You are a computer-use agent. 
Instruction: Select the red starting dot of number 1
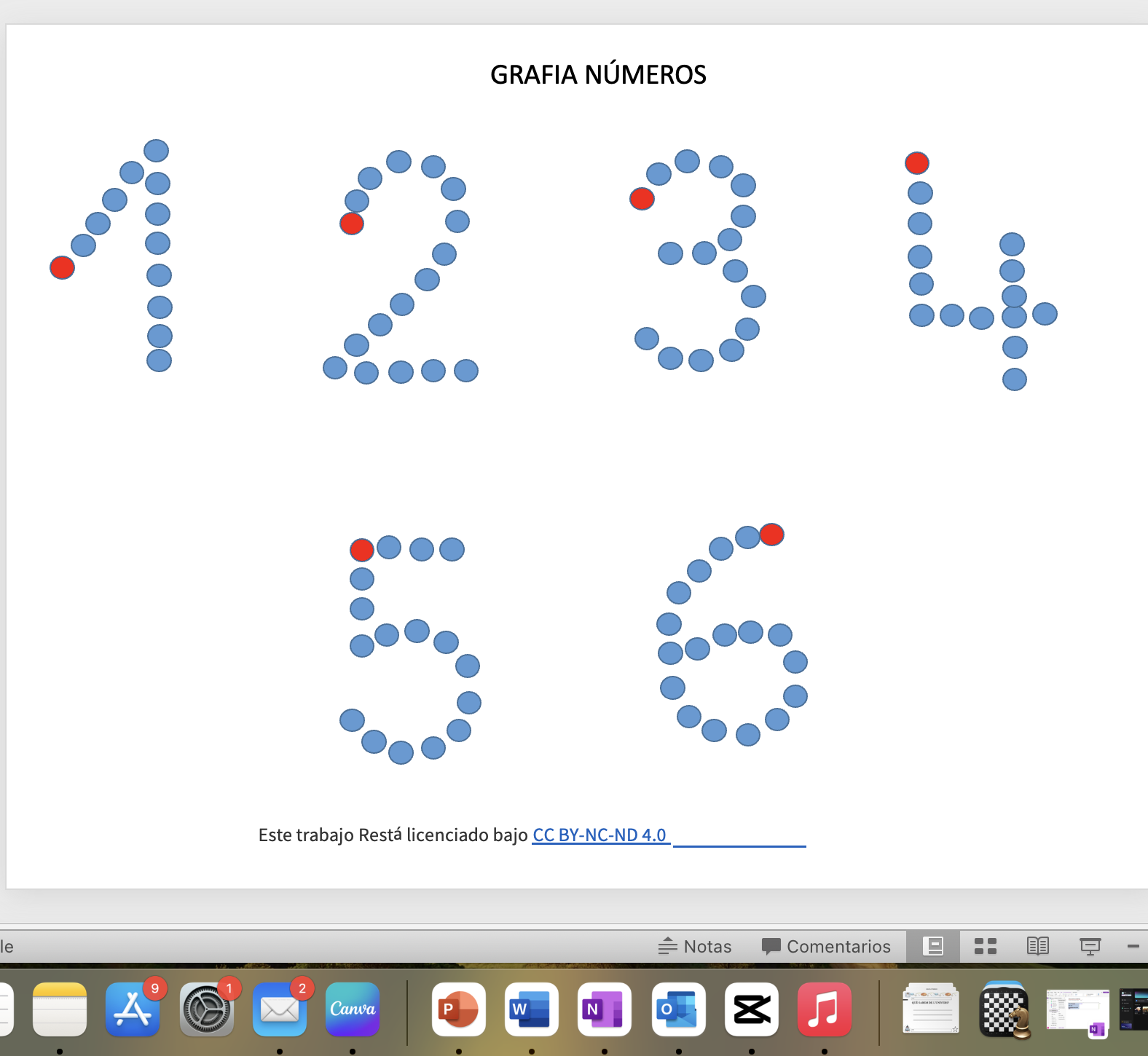pos(62,267)
